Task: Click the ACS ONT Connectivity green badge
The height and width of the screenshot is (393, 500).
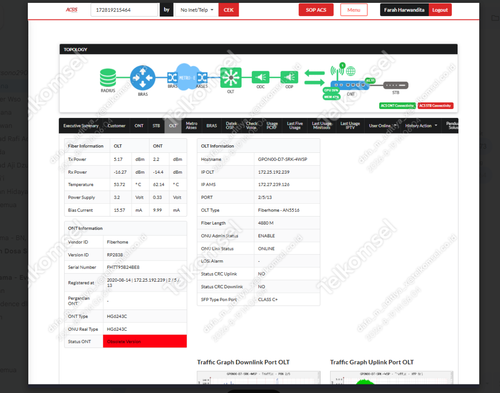Action: 397,106
